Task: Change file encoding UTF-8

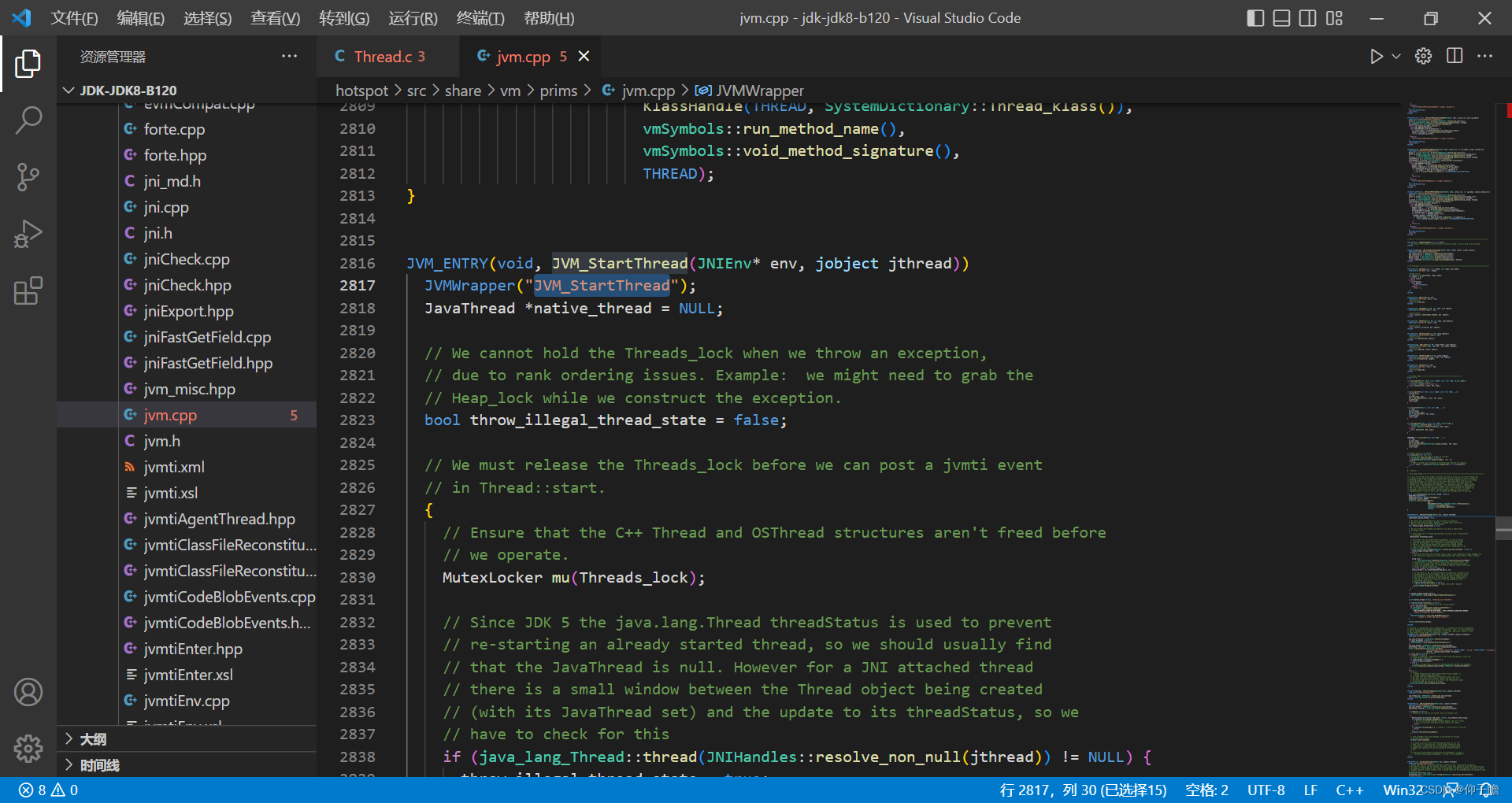Action: (1266, 790)
